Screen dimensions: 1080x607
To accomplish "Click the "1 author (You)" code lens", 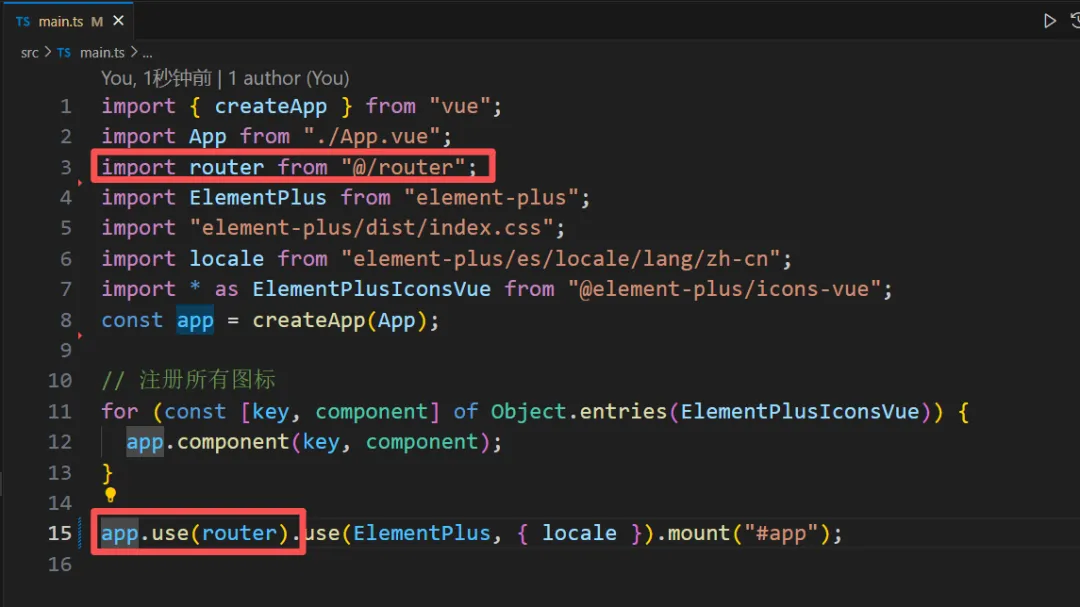I will tap(289, 78).
